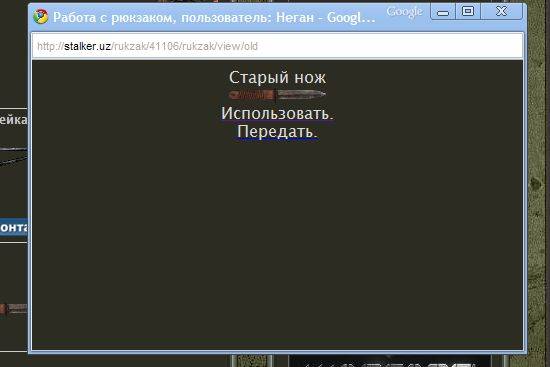Image resolution: width=550 pixels, height=367 pixels.
Task: Minimize the popup window
Action: click(x=443, y=12)
